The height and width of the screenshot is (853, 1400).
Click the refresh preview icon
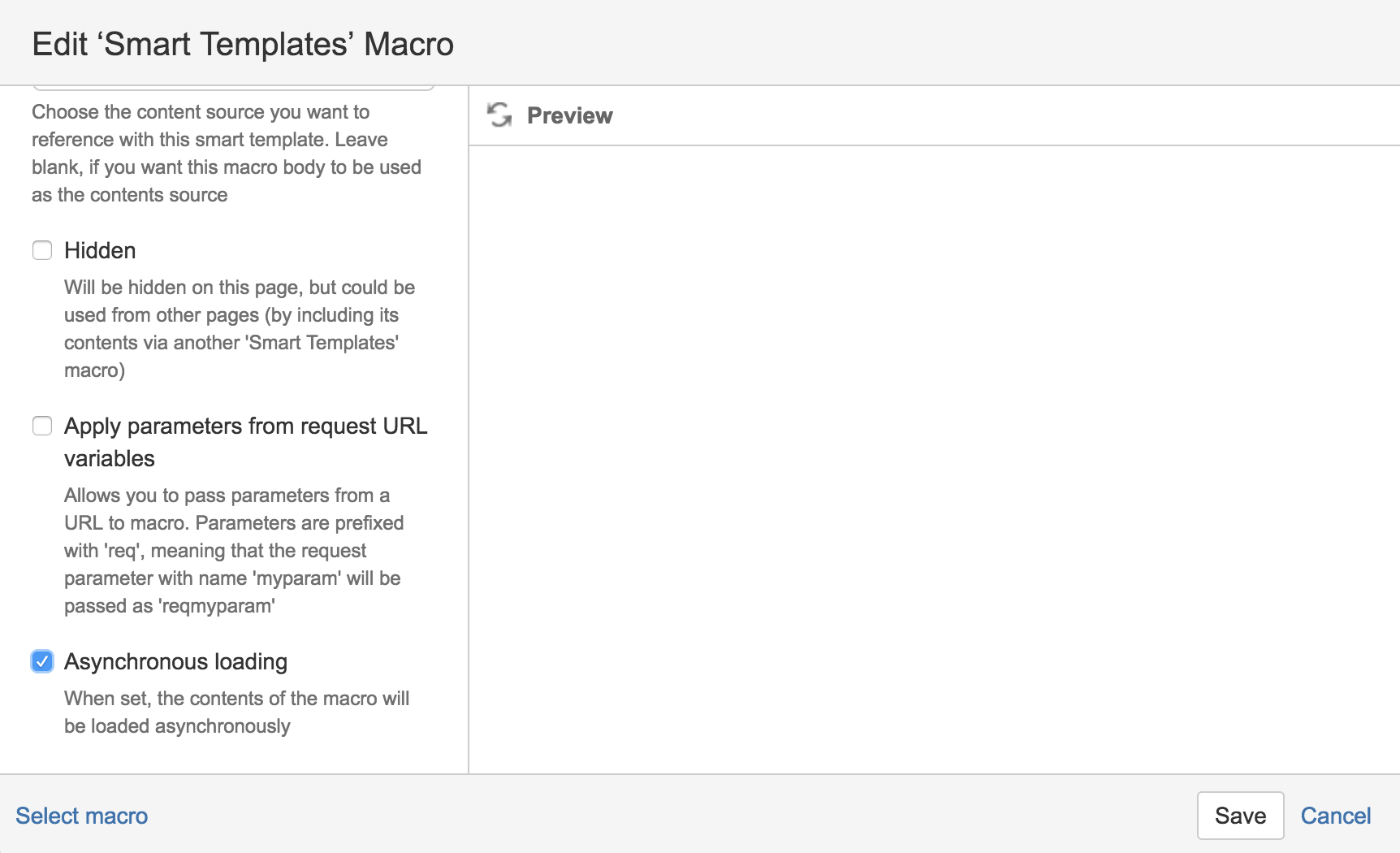[x=499, y=115]
